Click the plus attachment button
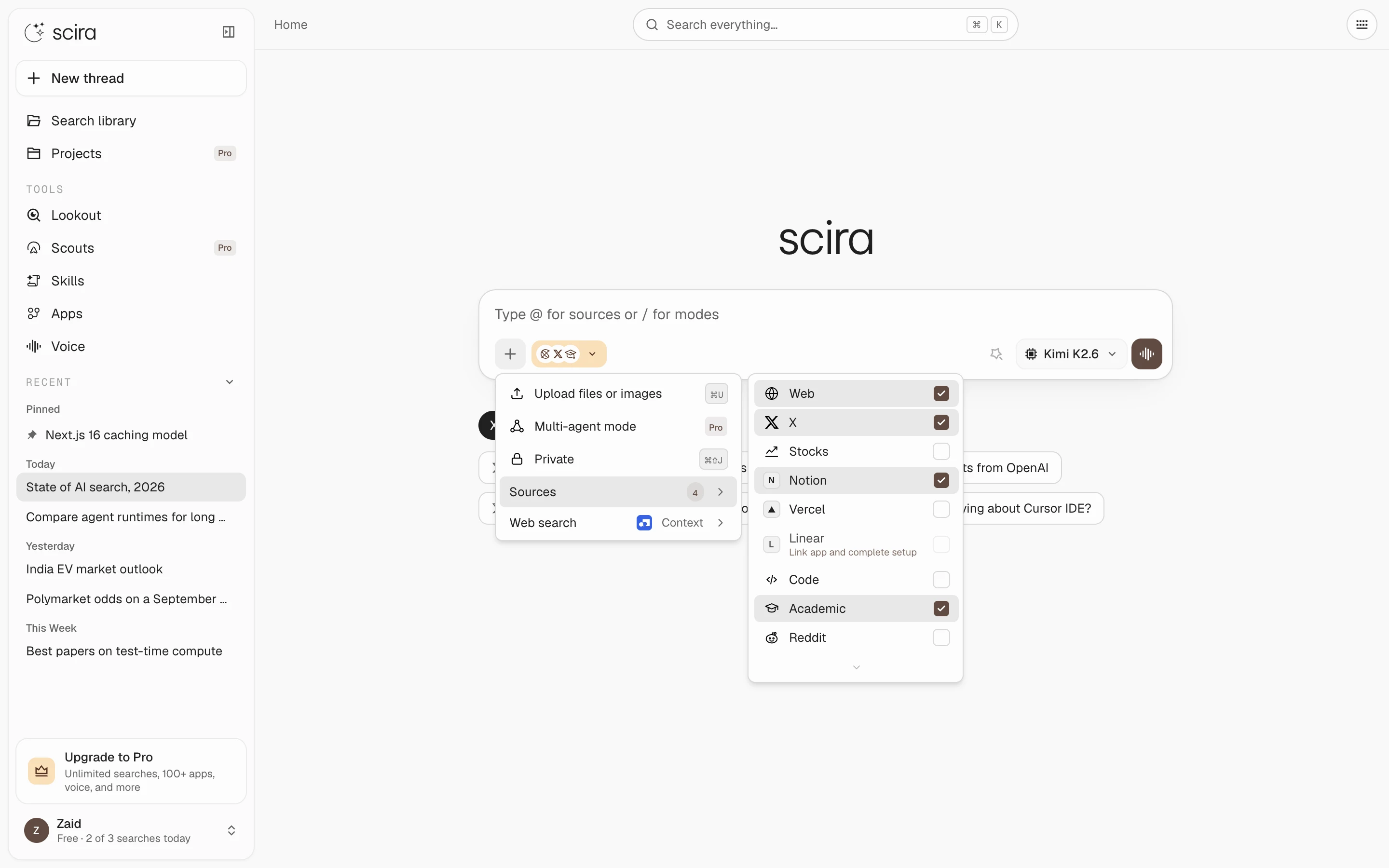The width and height of the screenshot is (1389, 868). pyautogui.click(x=510, y=353)
